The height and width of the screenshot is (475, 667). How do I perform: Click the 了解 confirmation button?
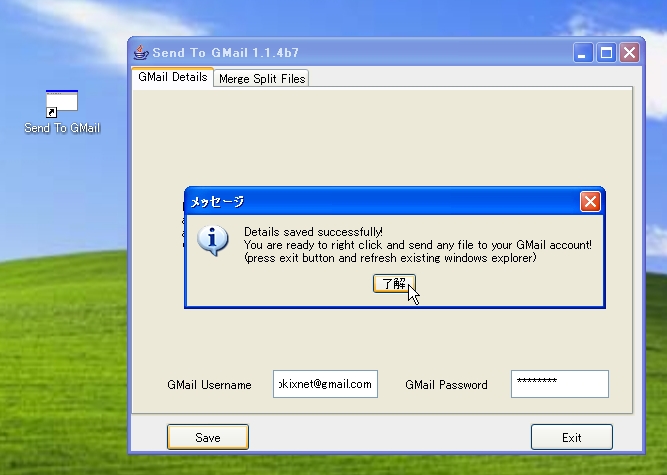pyautogui.click(x=394, y=284)
